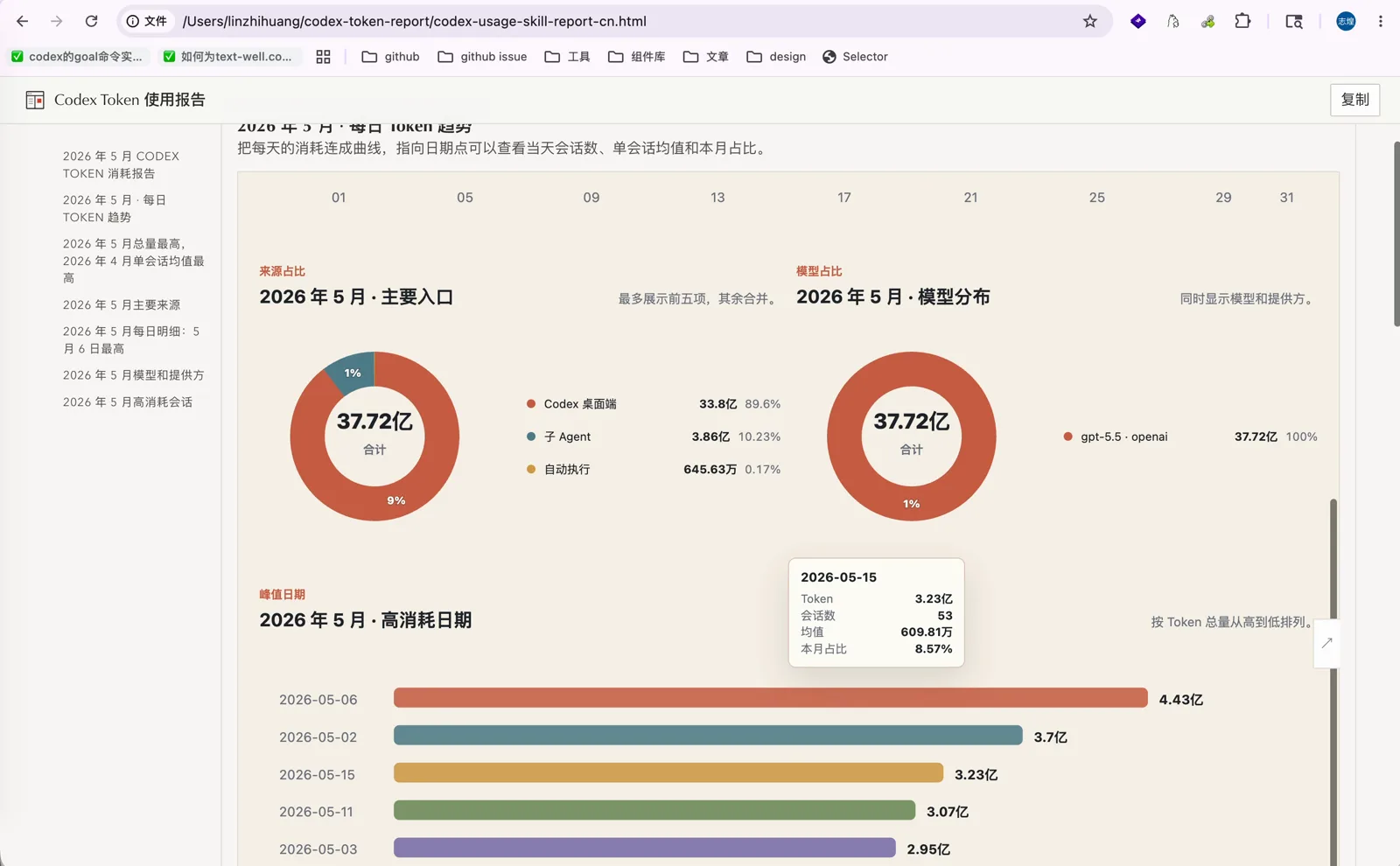
Task: Open the Chrome three-dot menu
Action: click(x=1381, y=21)
